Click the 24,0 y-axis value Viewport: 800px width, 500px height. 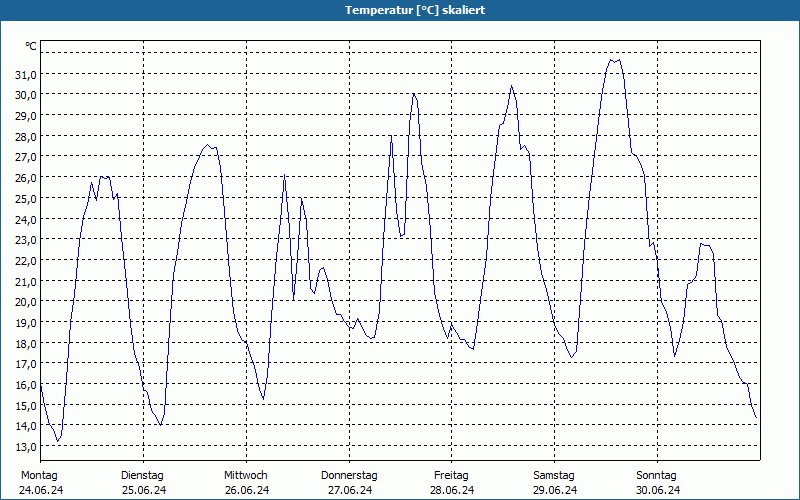(x=26, y=219)
